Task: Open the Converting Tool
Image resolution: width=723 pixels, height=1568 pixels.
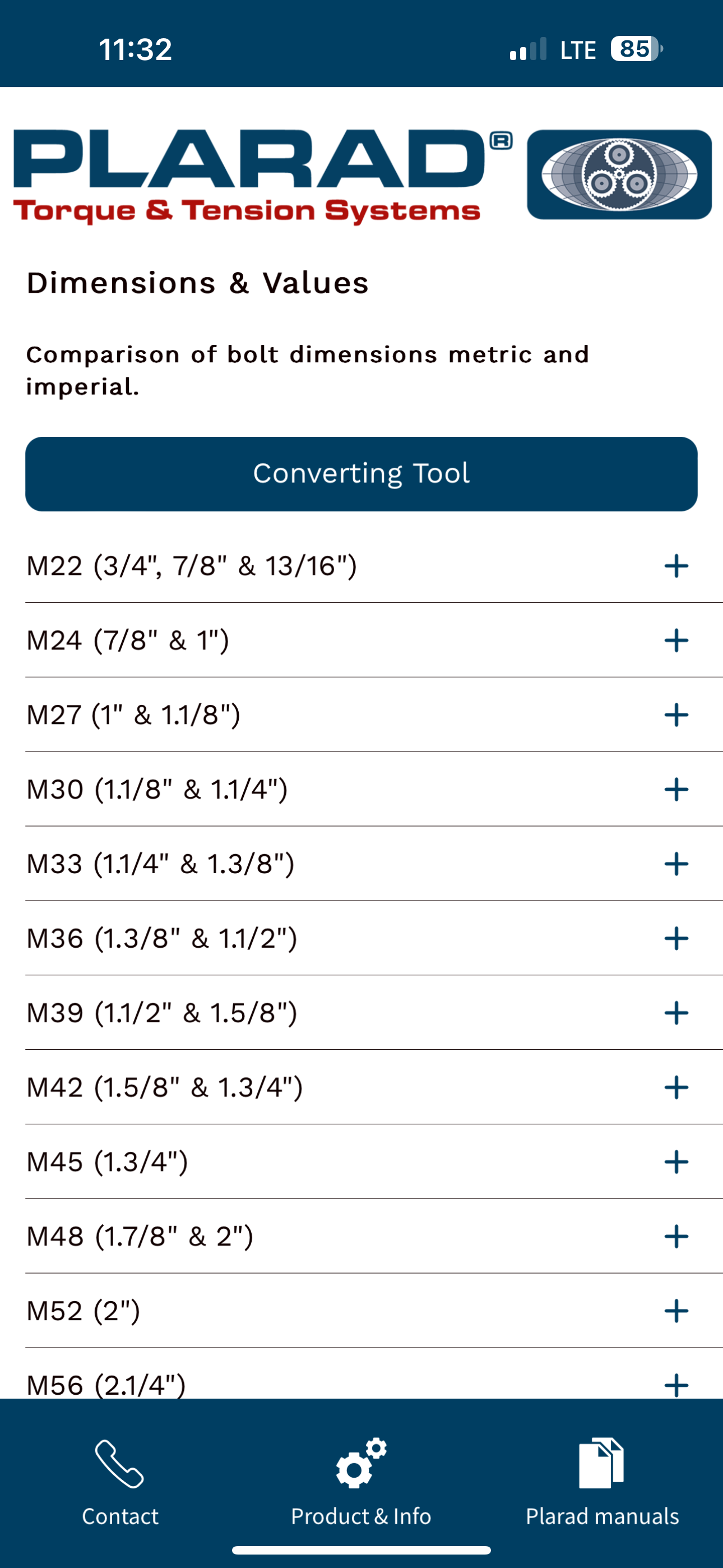Action: 361,473
